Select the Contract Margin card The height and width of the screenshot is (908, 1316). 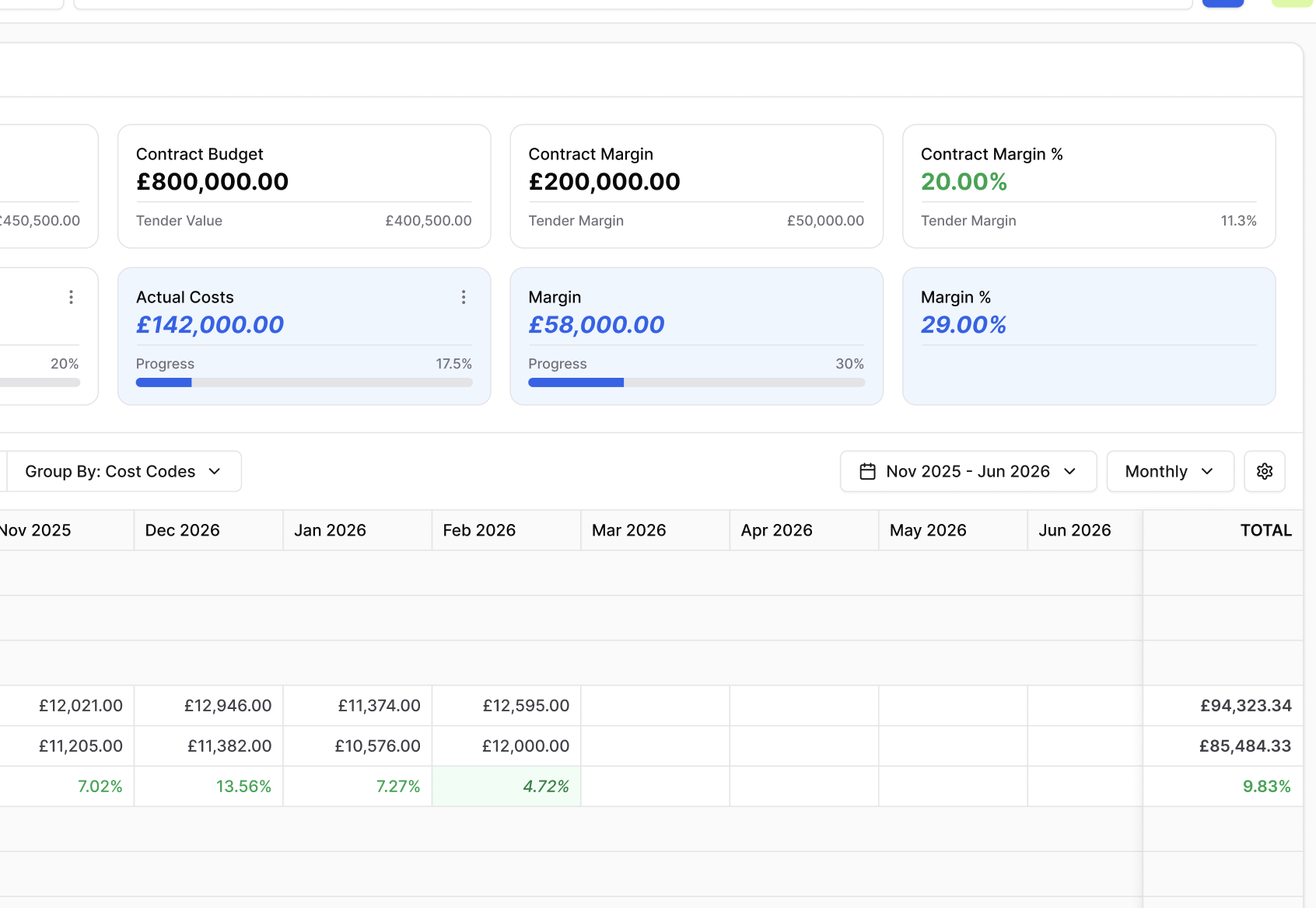pyautogui.click(x=697, y=187)
